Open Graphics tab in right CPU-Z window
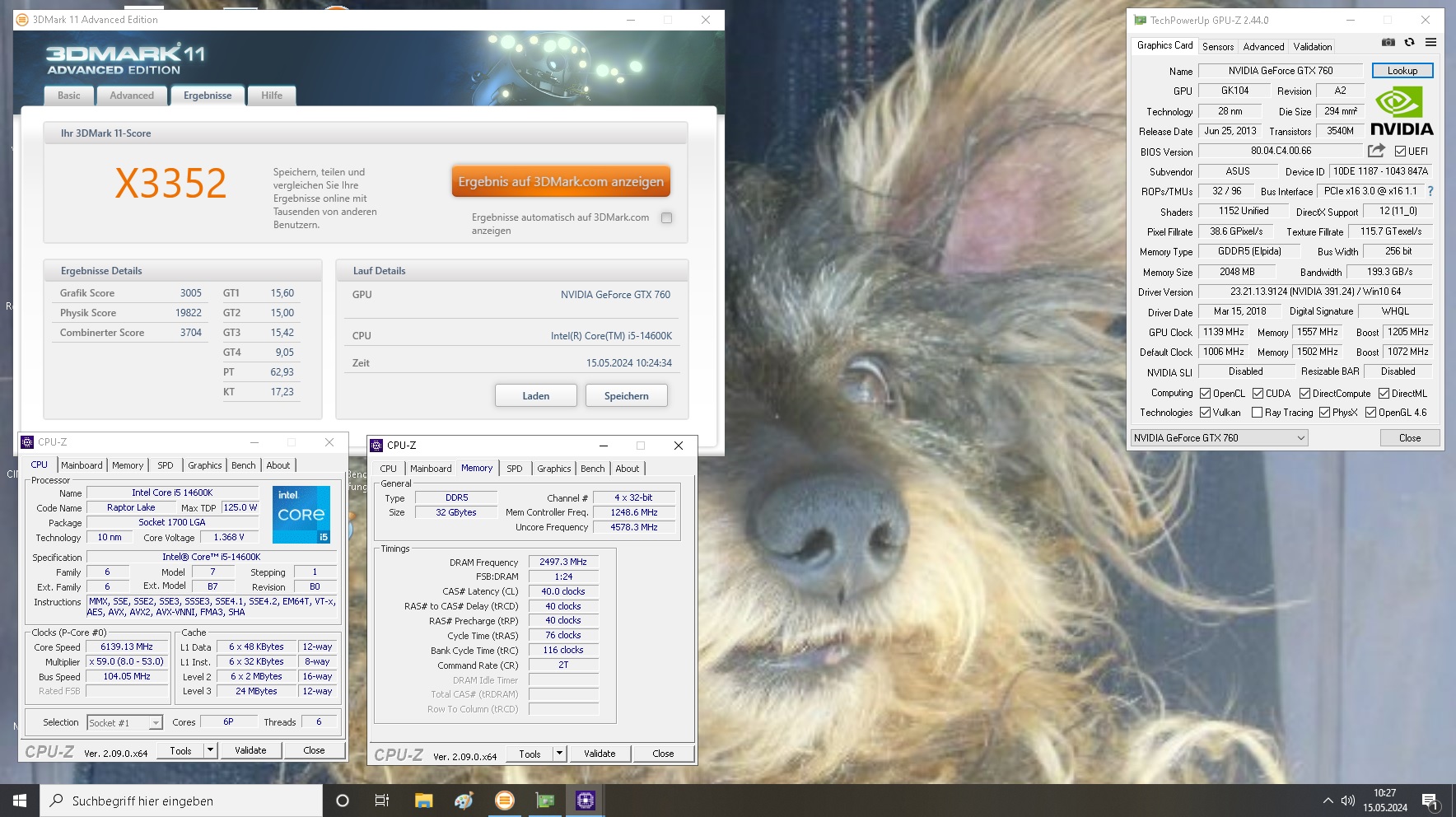The width and height of the screenshot is (1456, 817). coord(553,469)
